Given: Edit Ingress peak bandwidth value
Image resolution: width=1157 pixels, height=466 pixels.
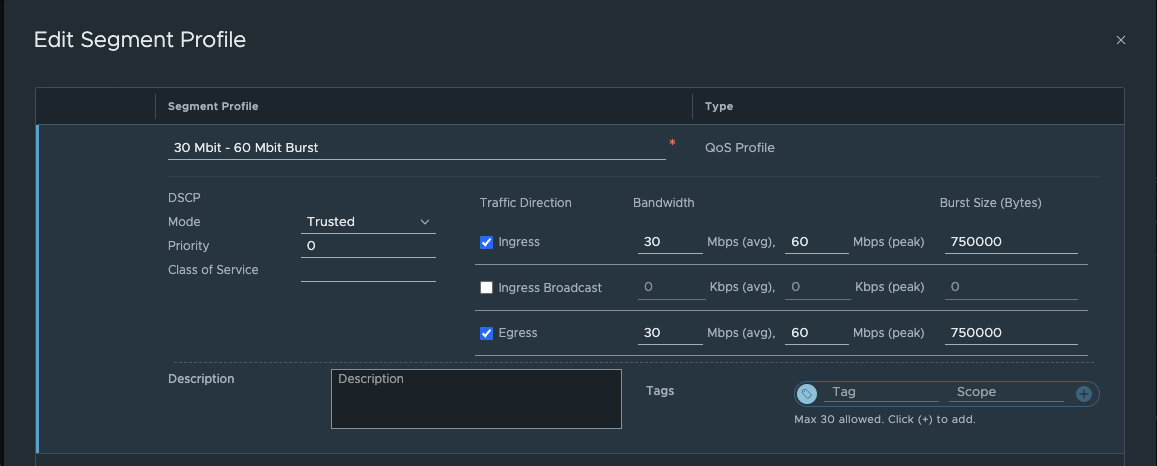Looking at the screenshot, I should click(816, 242).
